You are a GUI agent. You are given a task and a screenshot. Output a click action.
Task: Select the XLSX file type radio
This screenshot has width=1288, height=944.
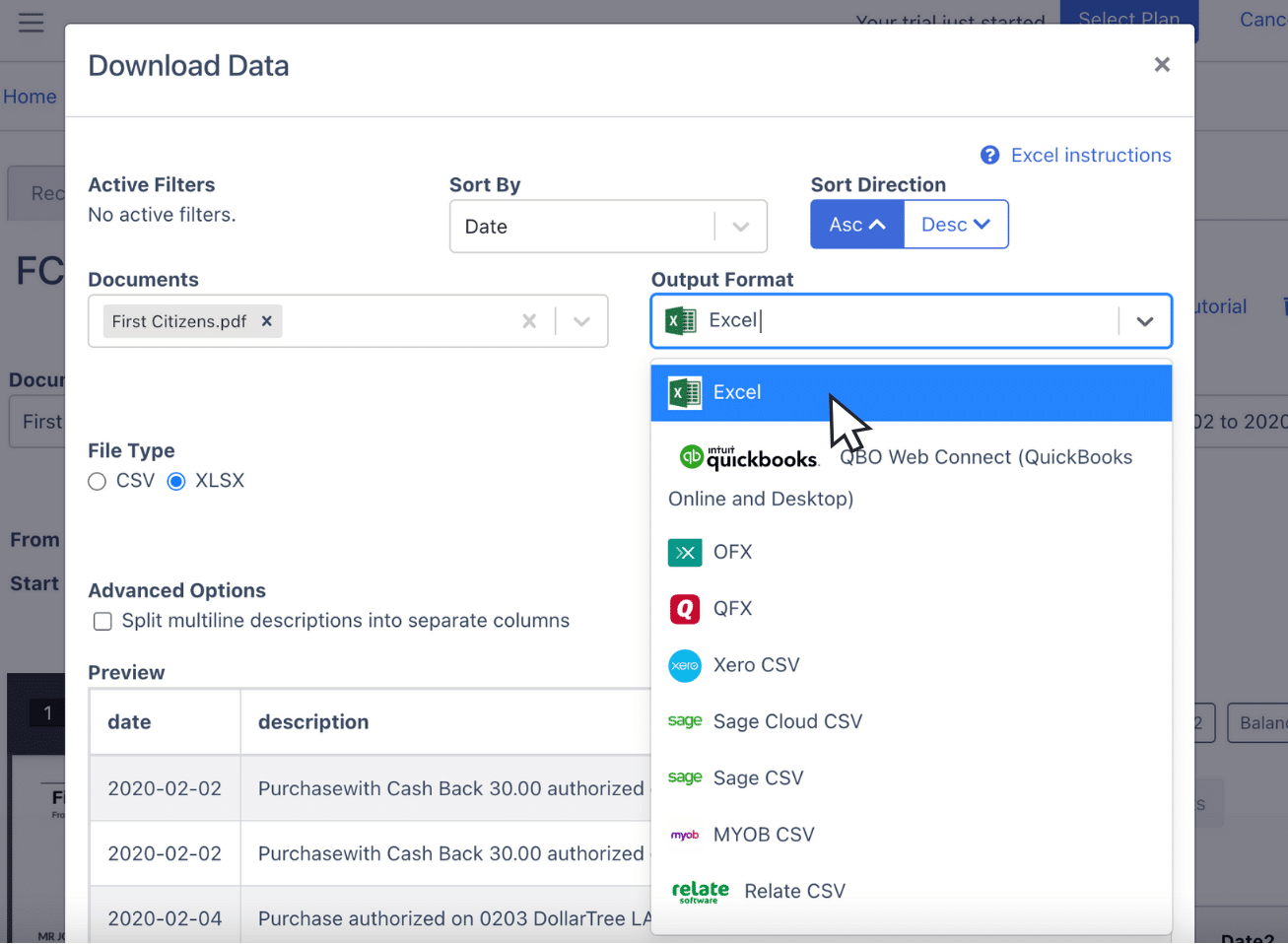(176, 482)
